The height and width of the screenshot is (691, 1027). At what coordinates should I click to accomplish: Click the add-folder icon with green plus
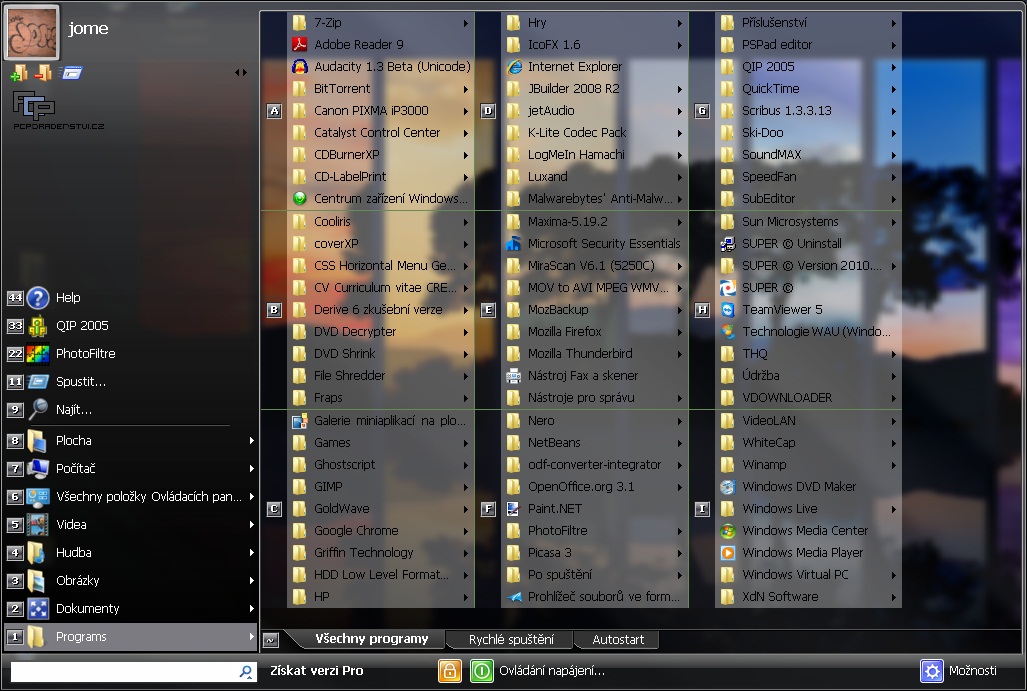[x=19, y=73]
